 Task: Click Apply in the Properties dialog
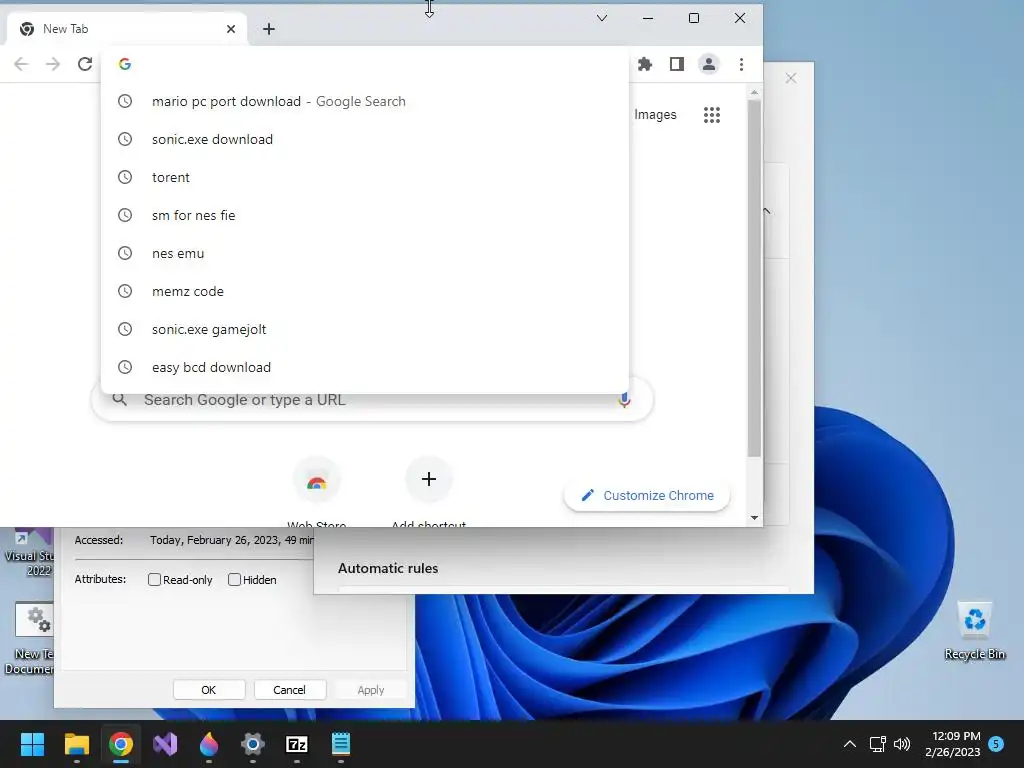pyautogui.click(x=371, y=690)
